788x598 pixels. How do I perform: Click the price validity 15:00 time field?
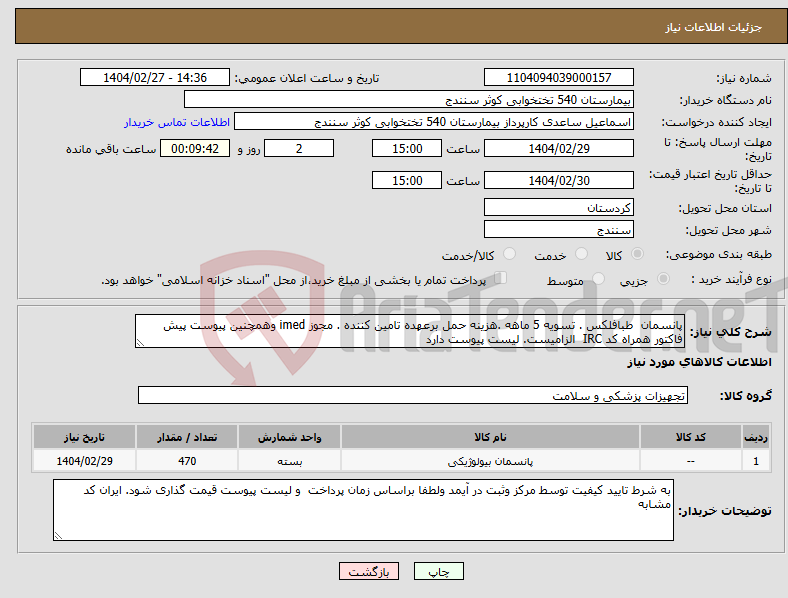[407, 180]
